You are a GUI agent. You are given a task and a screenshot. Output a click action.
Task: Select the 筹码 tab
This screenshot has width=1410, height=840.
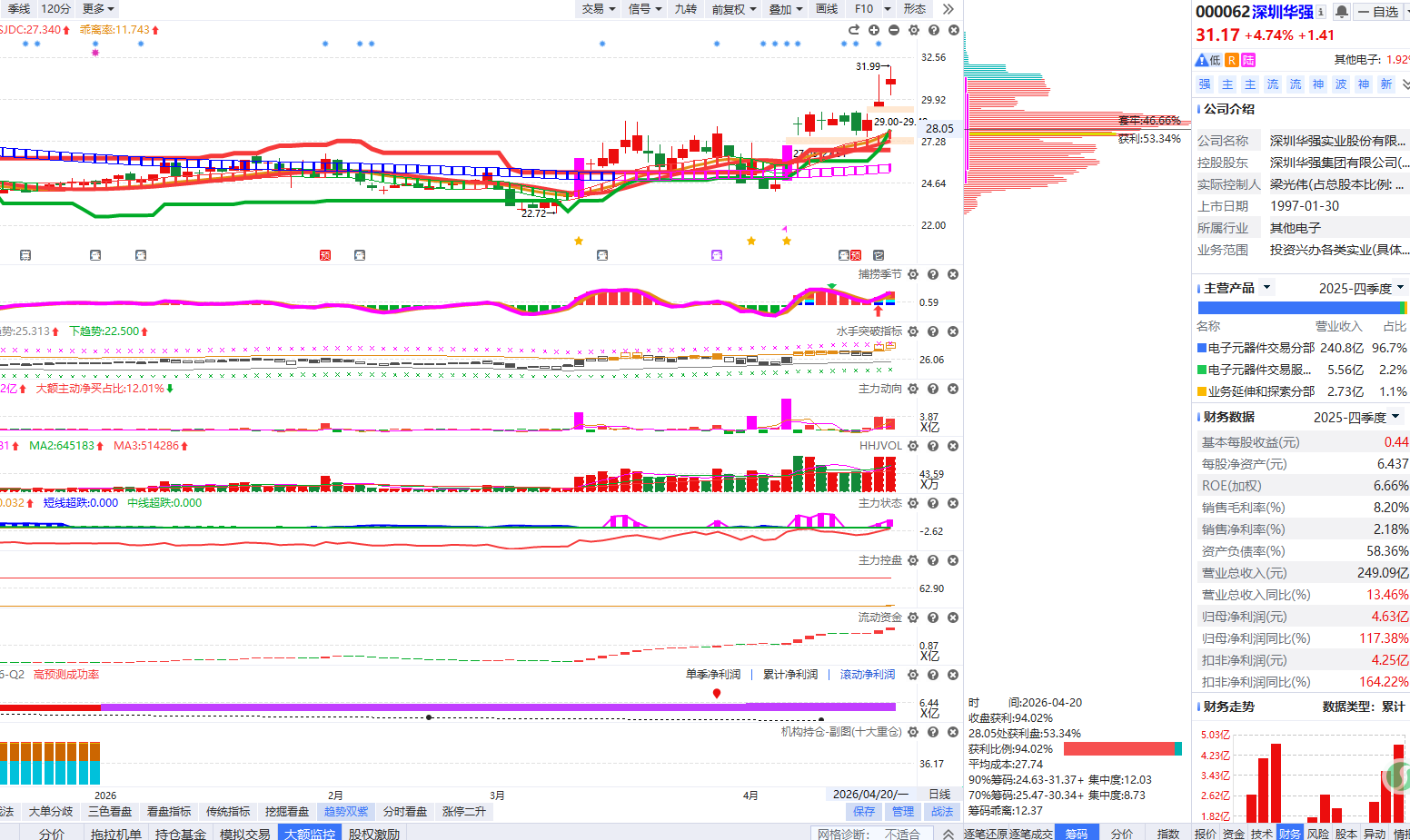[1076, 833]
